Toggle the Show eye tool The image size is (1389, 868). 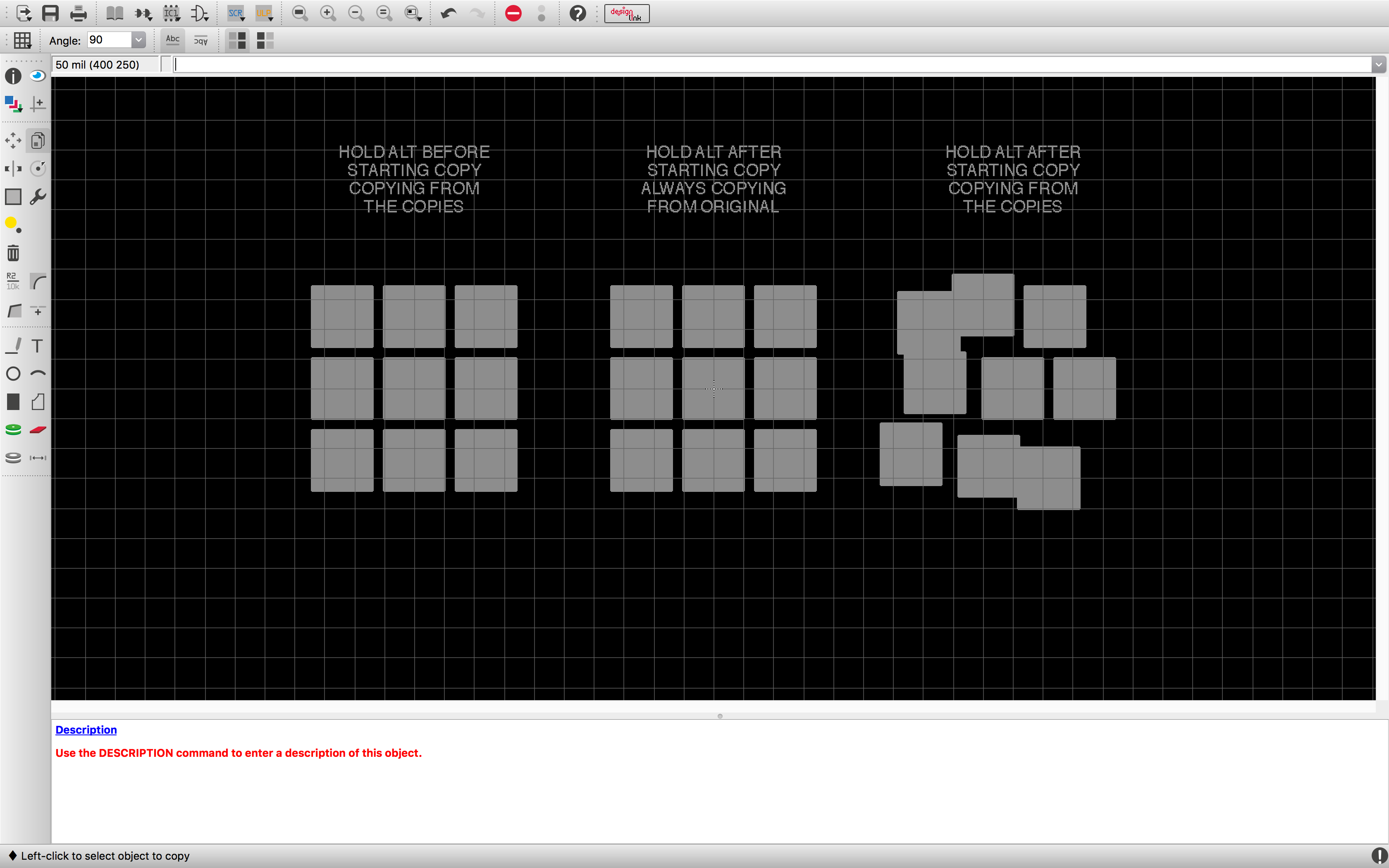(x=38, y=76)
